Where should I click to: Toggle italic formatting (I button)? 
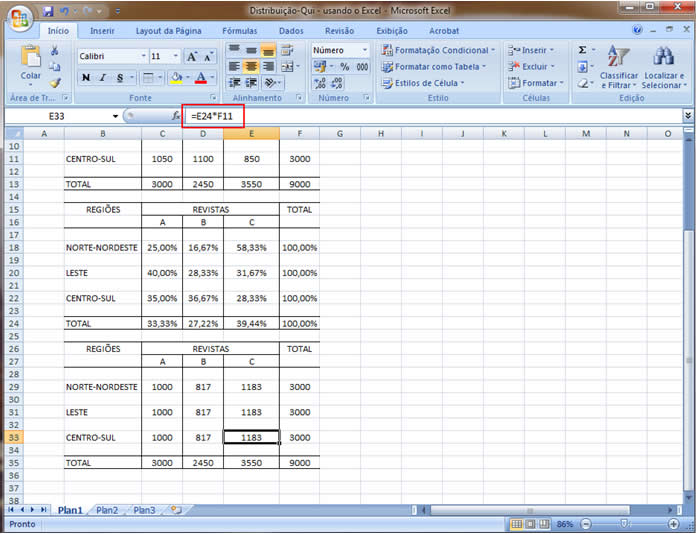pyautogui.click(x=102, y=78)
